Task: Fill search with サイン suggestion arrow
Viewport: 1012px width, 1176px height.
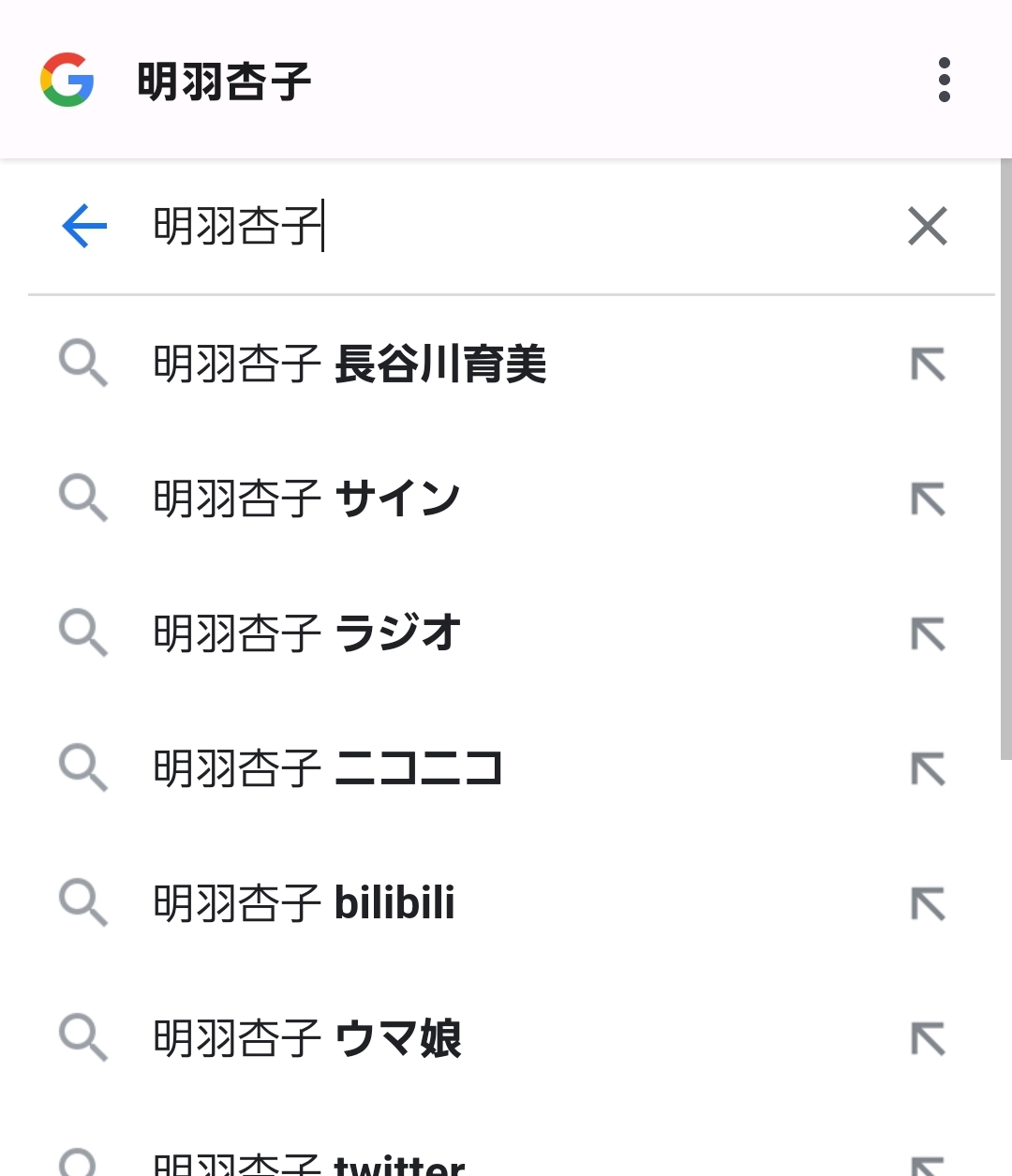Action: click(x=928, y=499)
